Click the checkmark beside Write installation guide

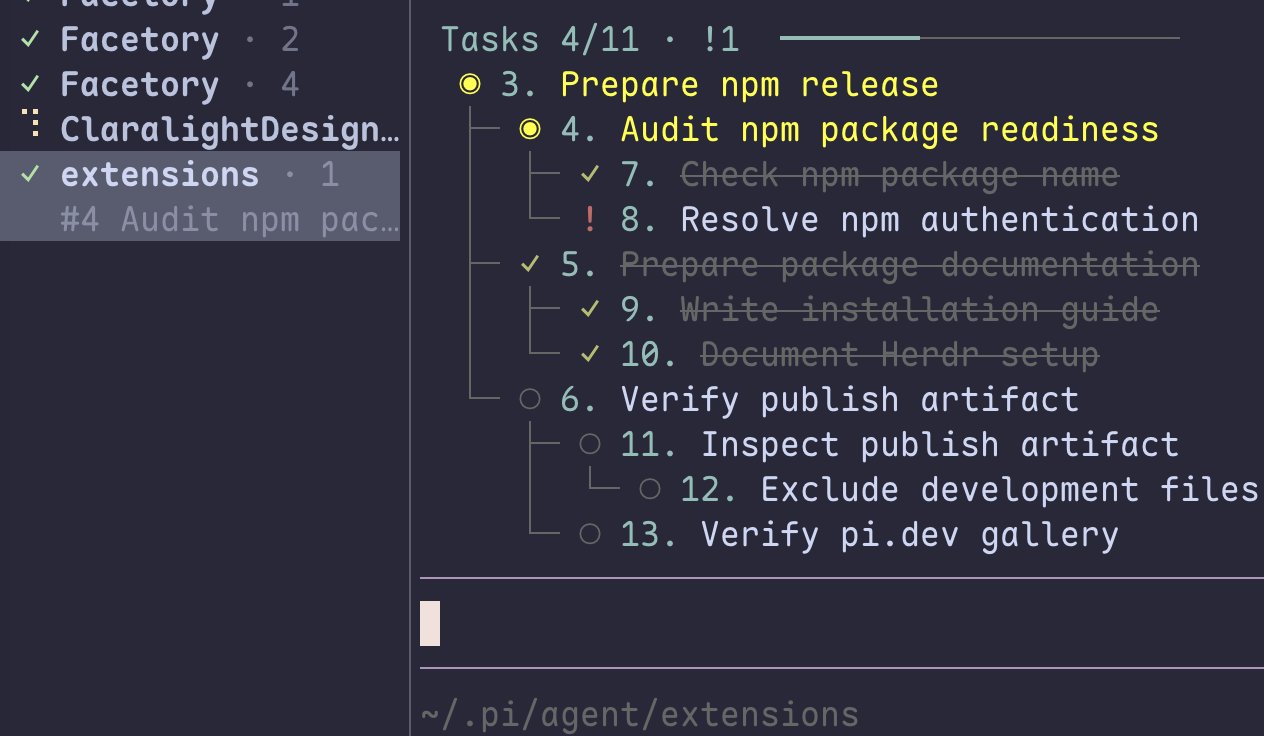590,309
